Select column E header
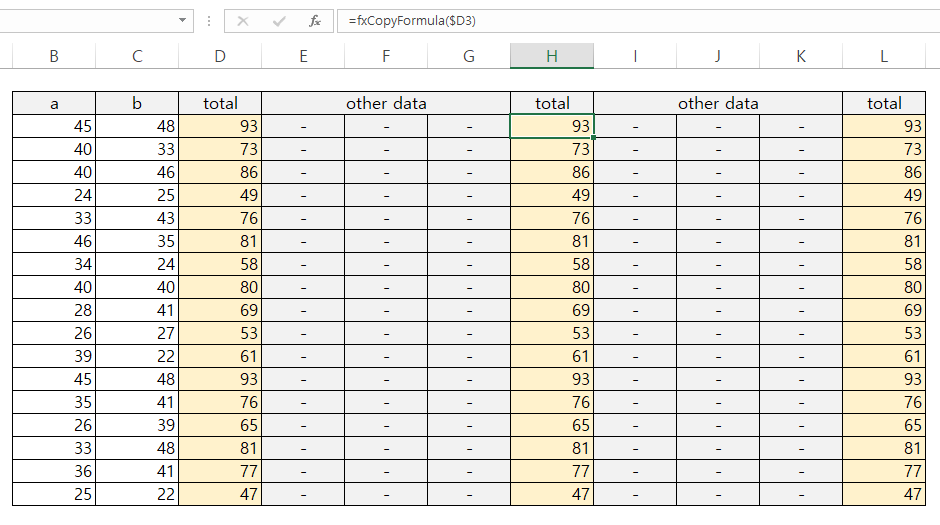The image size is (940, 525). (303, 56)
